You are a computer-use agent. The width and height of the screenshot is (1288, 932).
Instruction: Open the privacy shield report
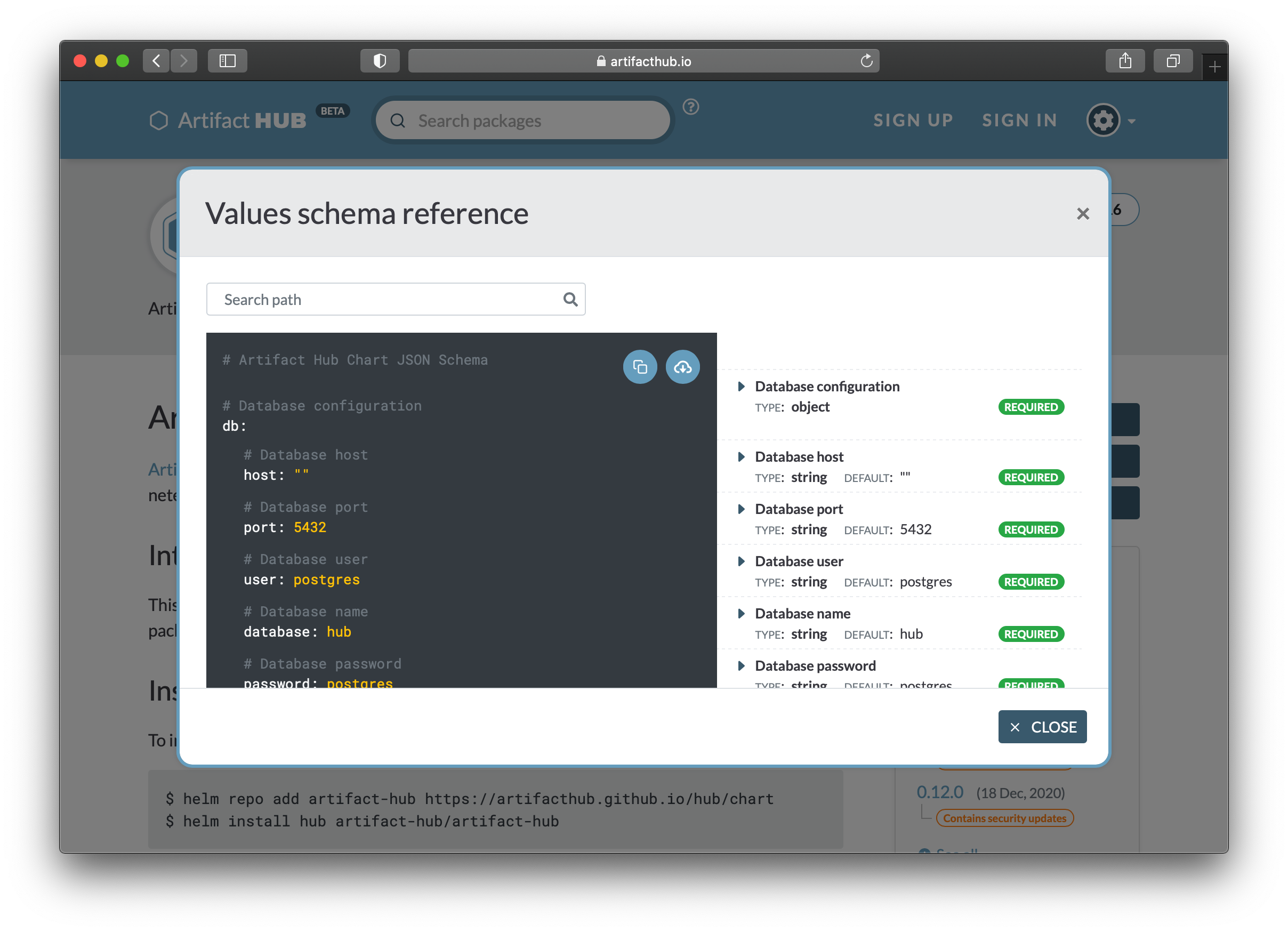point(380,61)
